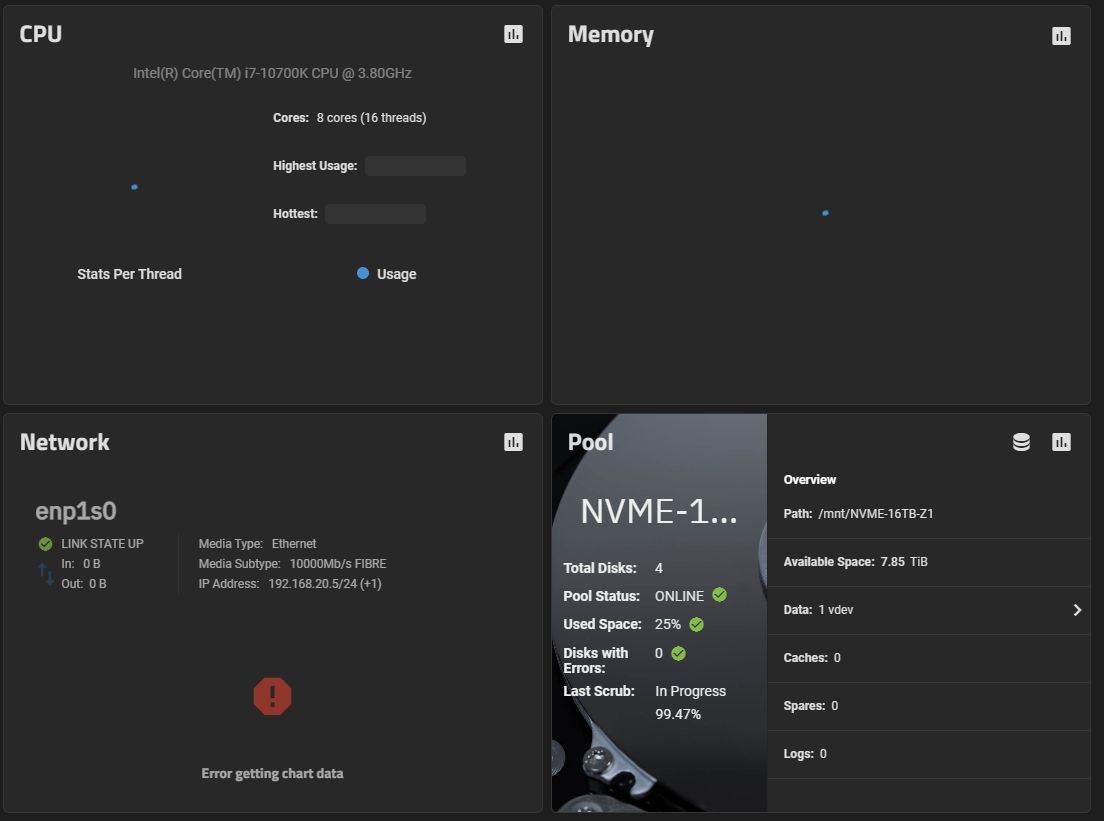Image resolution: width=1104 pixels, height=821 pixels.
Task: Click the Total Disks 4 value
Action: click(659, 568)
